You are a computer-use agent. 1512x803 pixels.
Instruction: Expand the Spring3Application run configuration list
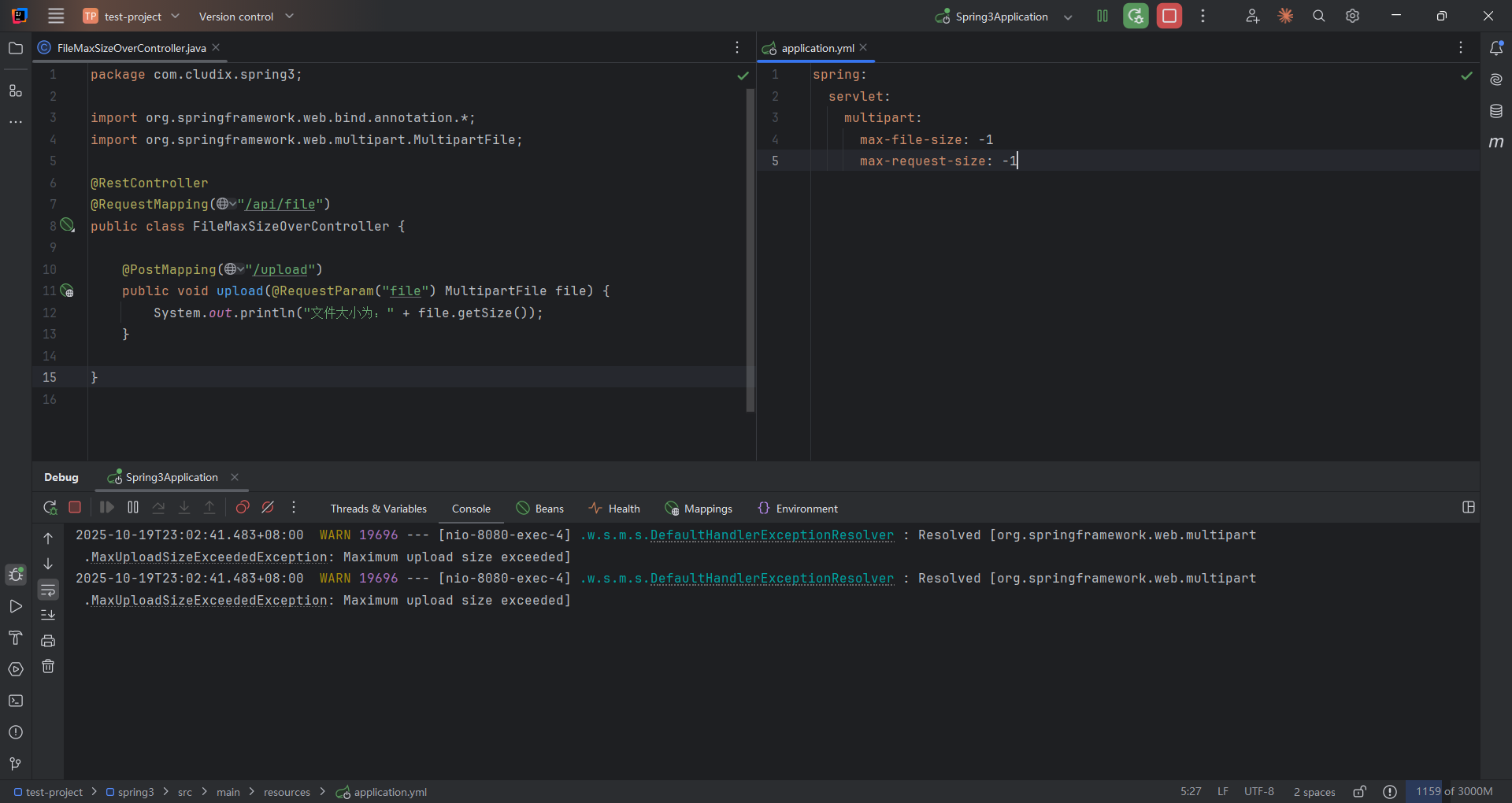coord(1068,17)
